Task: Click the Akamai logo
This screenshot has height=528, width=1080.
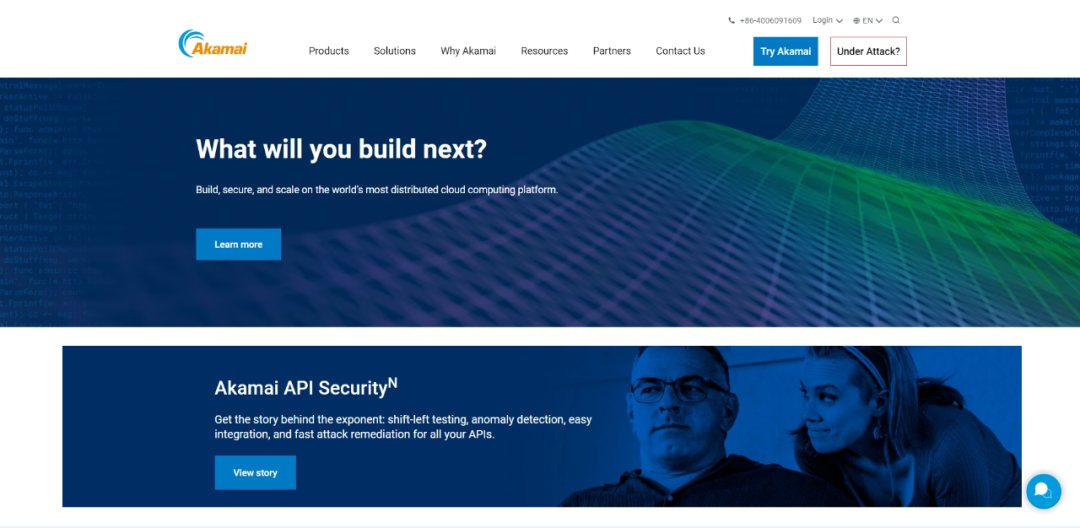Action: pos(212,45)
